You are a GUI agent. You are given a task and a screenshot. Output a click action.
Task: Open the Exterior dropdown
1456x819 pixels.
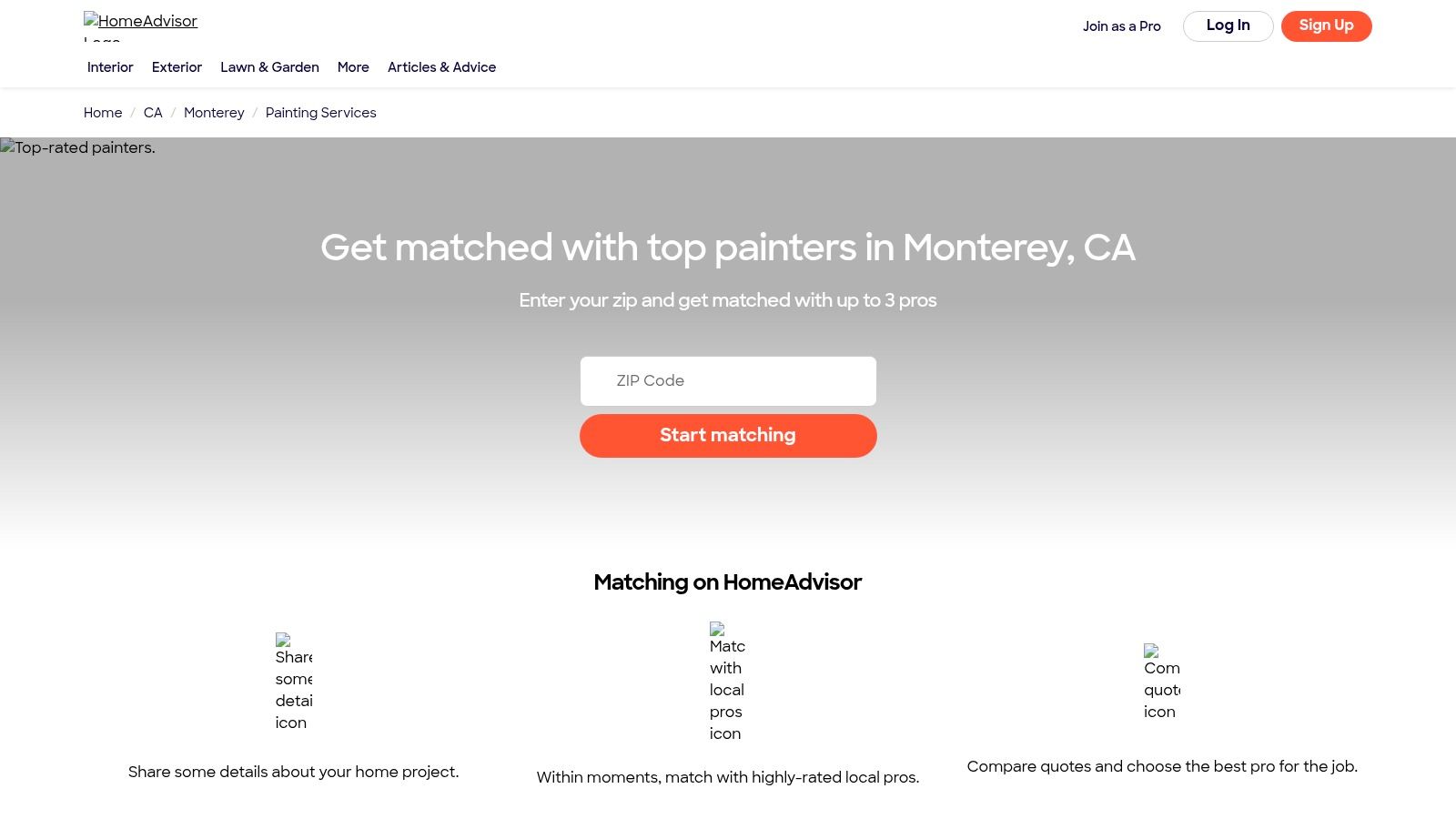coord(177,67)
